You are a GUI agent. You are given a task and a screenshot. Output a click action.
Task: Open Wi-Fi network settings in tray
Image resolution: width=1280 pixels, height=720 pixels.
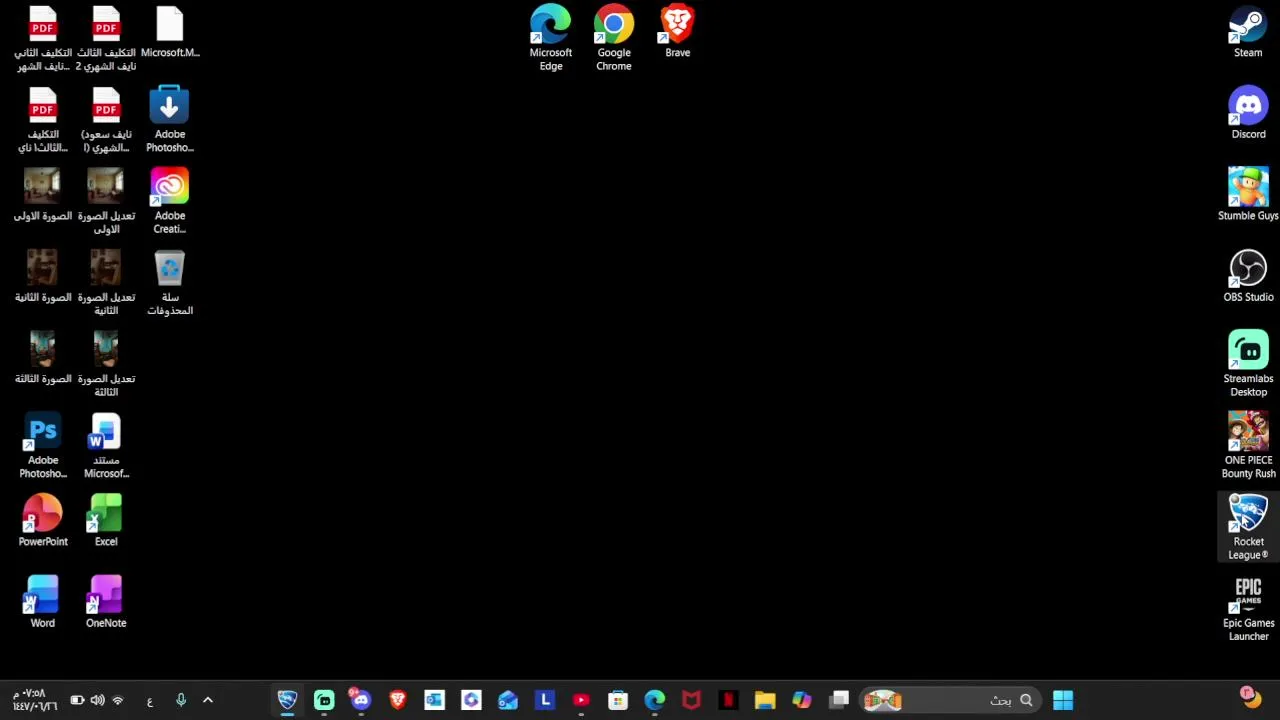118,700
